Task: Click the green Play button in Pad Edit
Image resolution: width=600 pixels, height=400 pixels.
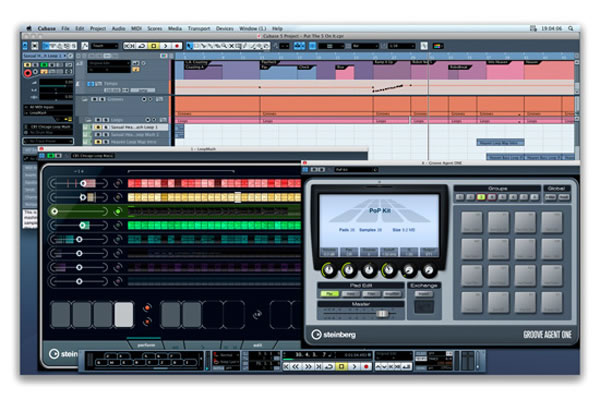Action: pyautogui.click(x=329, y=294)
